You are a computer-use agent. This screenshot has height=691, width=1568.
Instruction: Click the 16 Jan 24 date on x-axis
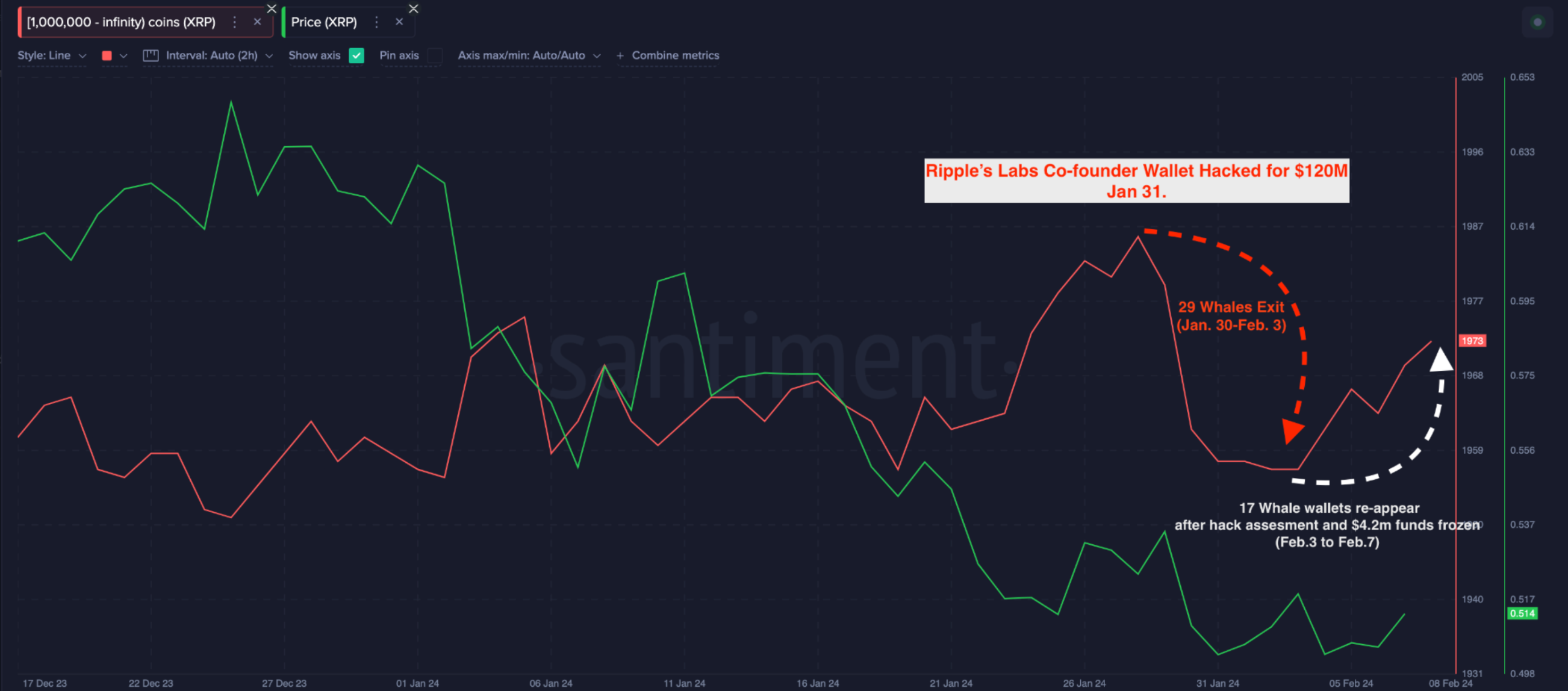point(818,683)
